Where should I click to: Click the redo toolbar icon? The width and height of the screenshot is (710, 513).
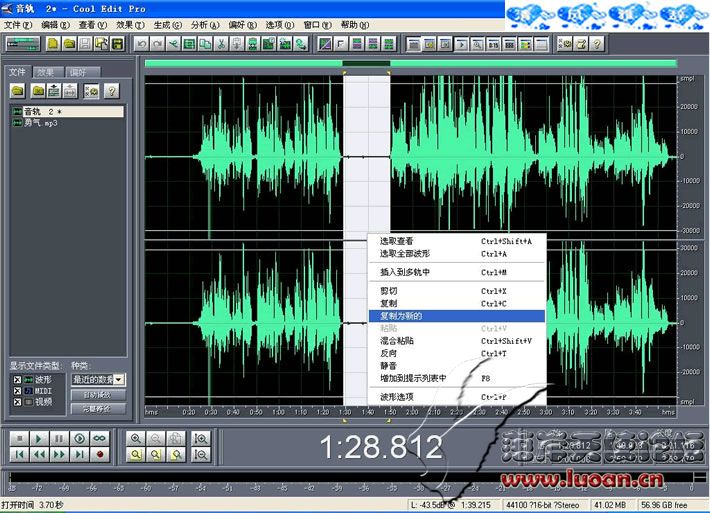coord(157,44)
